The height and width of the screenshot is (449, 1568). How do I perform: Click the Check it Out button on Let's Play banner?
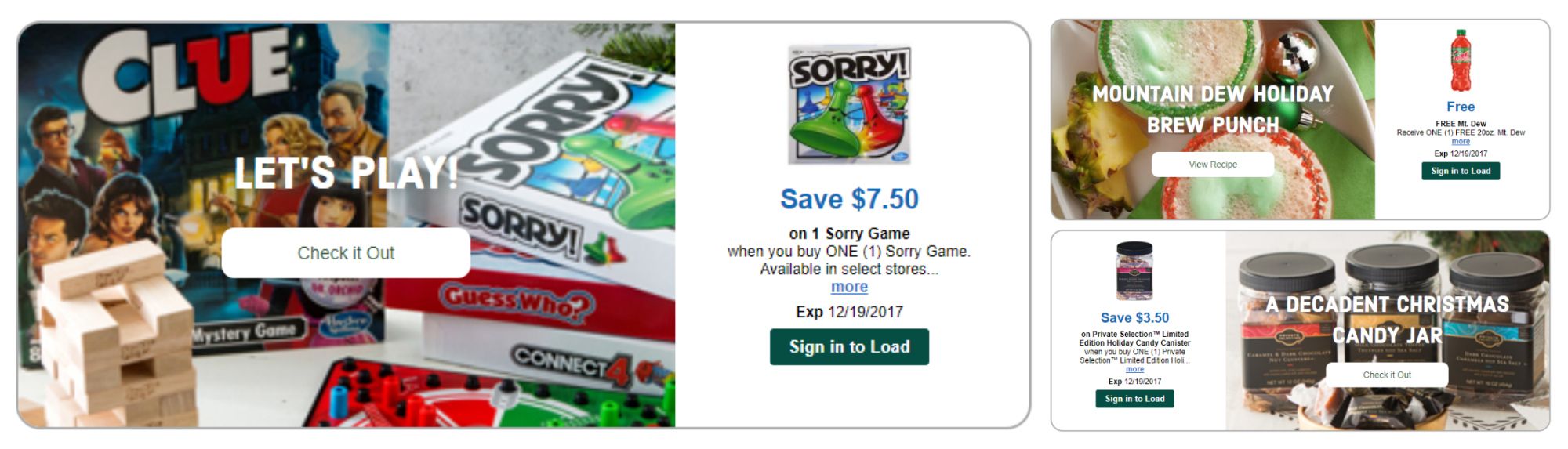346,253
